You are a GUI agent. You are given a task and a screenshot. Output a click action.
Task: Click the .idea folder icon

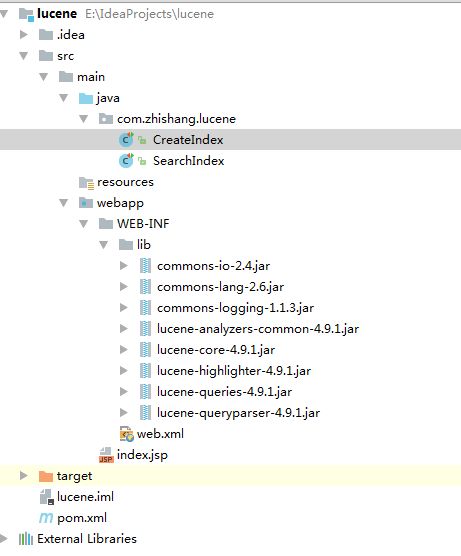(46, 35)
